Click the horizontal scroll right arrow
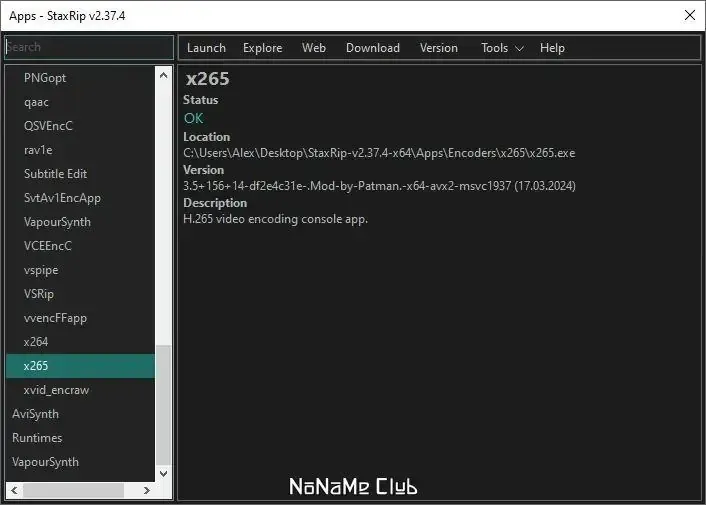Screen dimensions: 706x505 point(147,490)
